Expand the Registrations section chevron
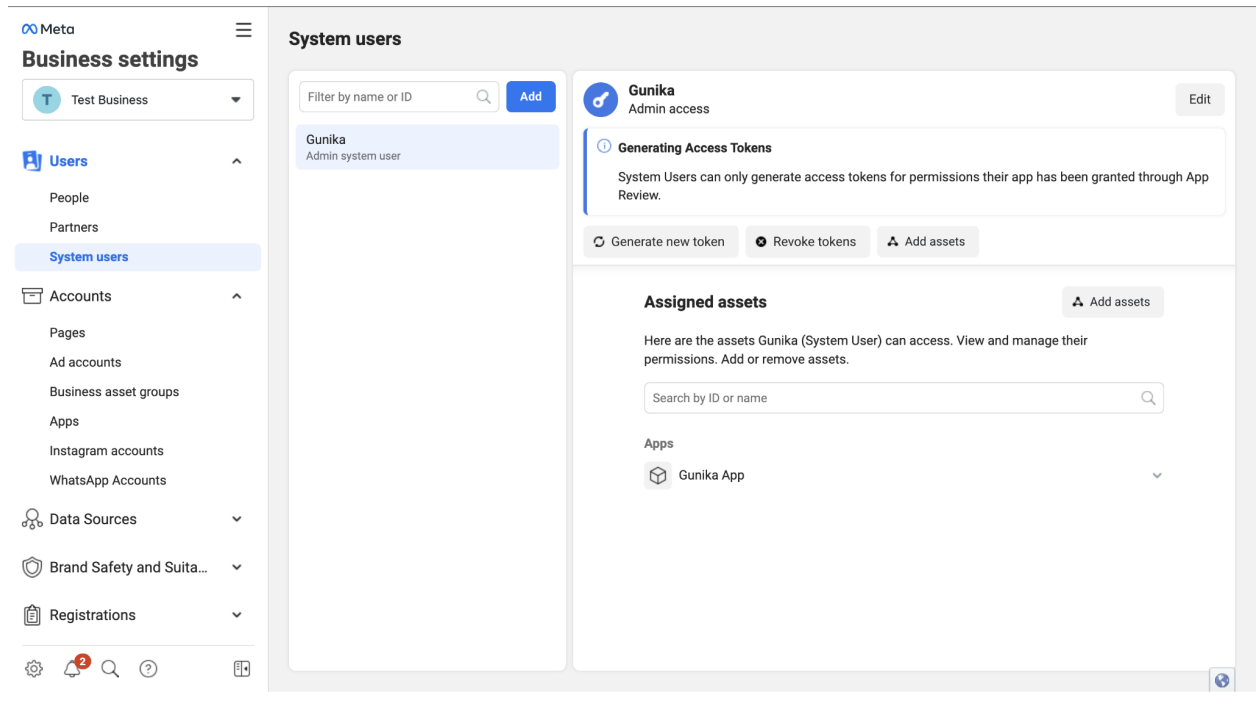 pyautogui.click(x=237, y=615)
